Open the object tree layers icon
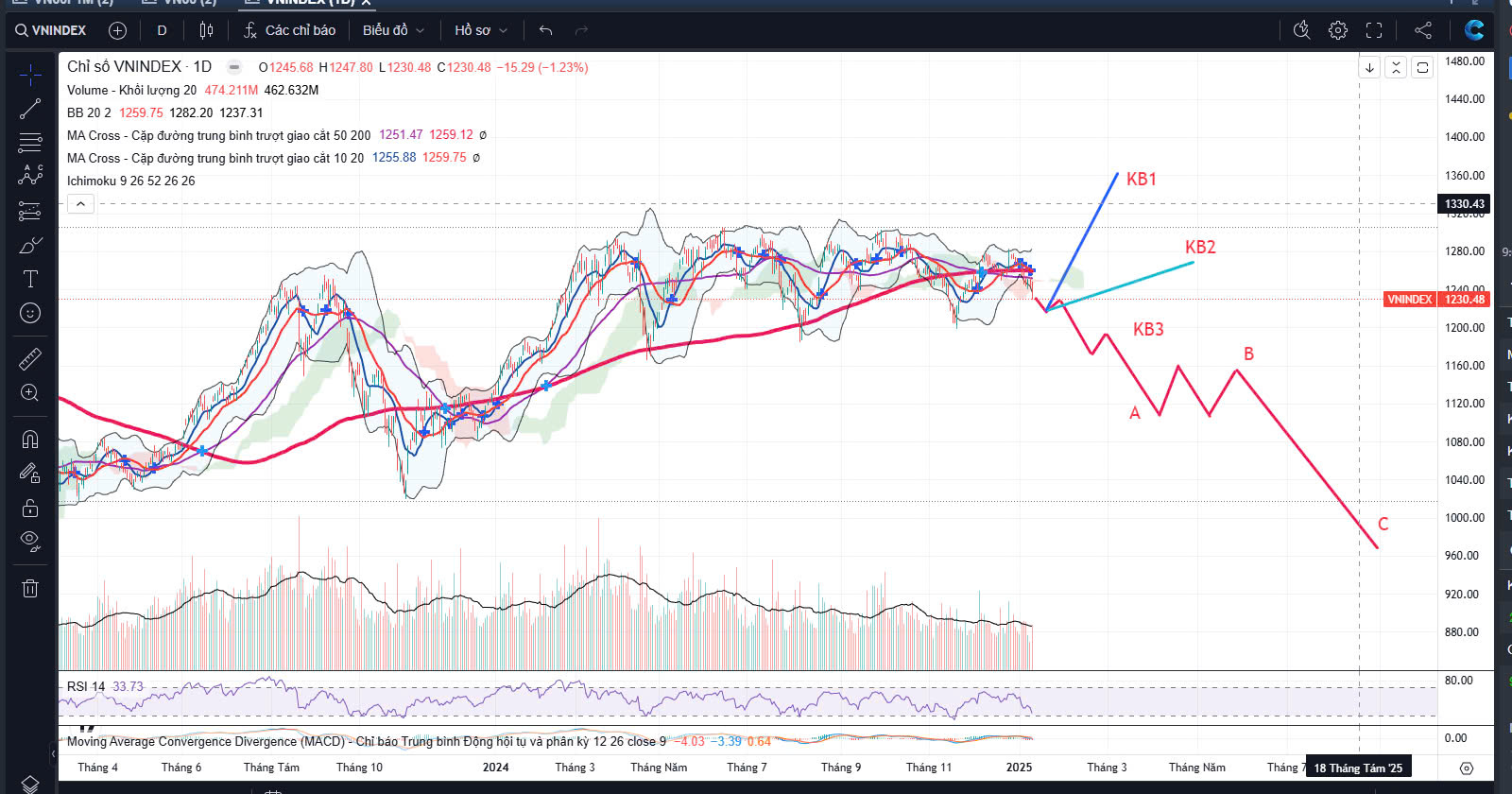 pos(30,785)
